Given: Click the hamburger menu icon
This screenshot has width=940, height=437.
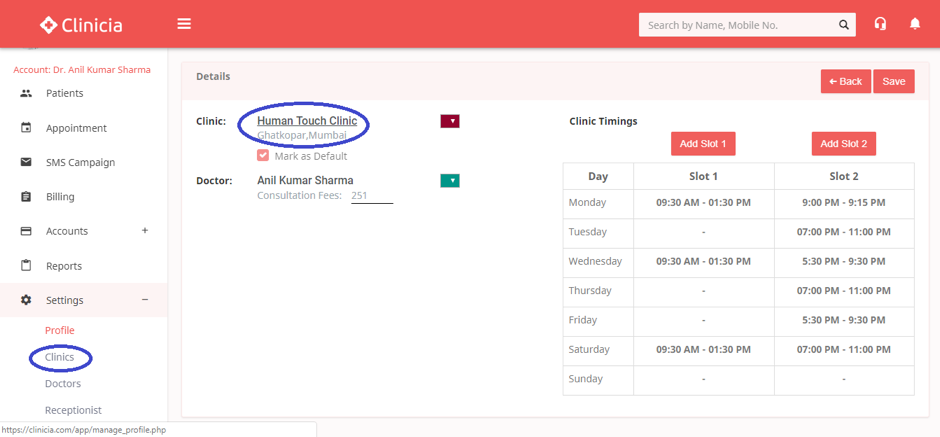Looking at the screenshot, I should pos(184,24).
